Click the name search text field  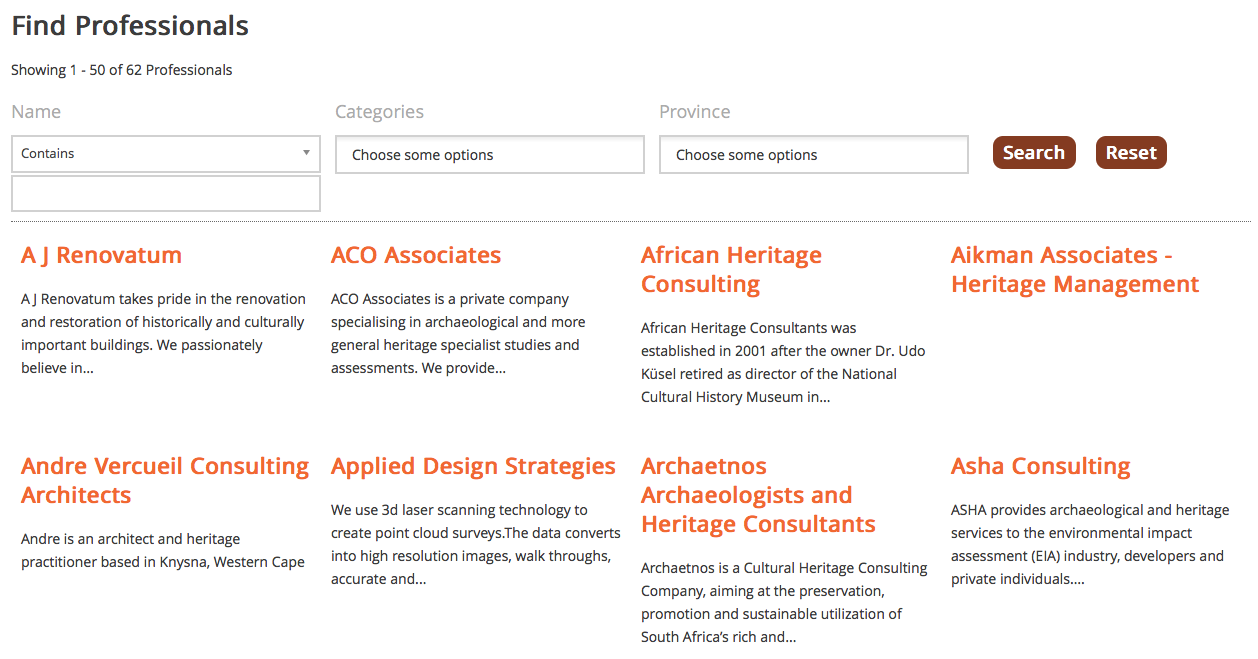coord(166,194)
